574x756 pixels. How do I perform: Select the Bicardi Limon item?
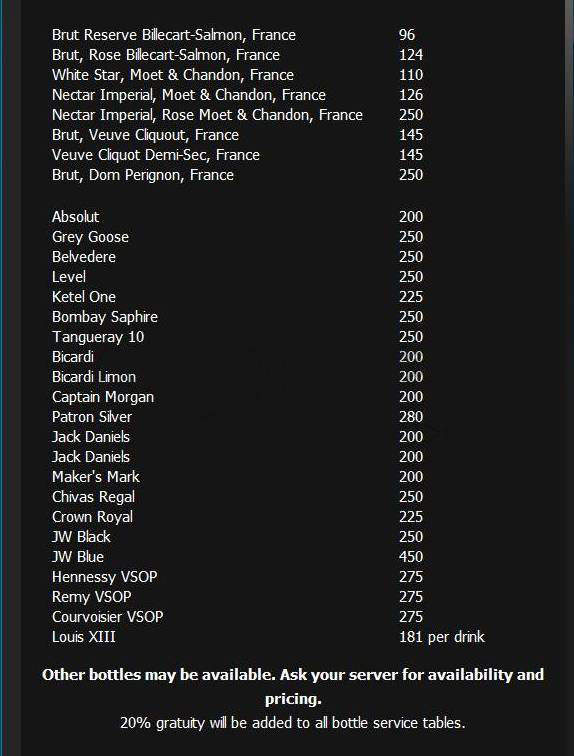[x=93, y=377]
